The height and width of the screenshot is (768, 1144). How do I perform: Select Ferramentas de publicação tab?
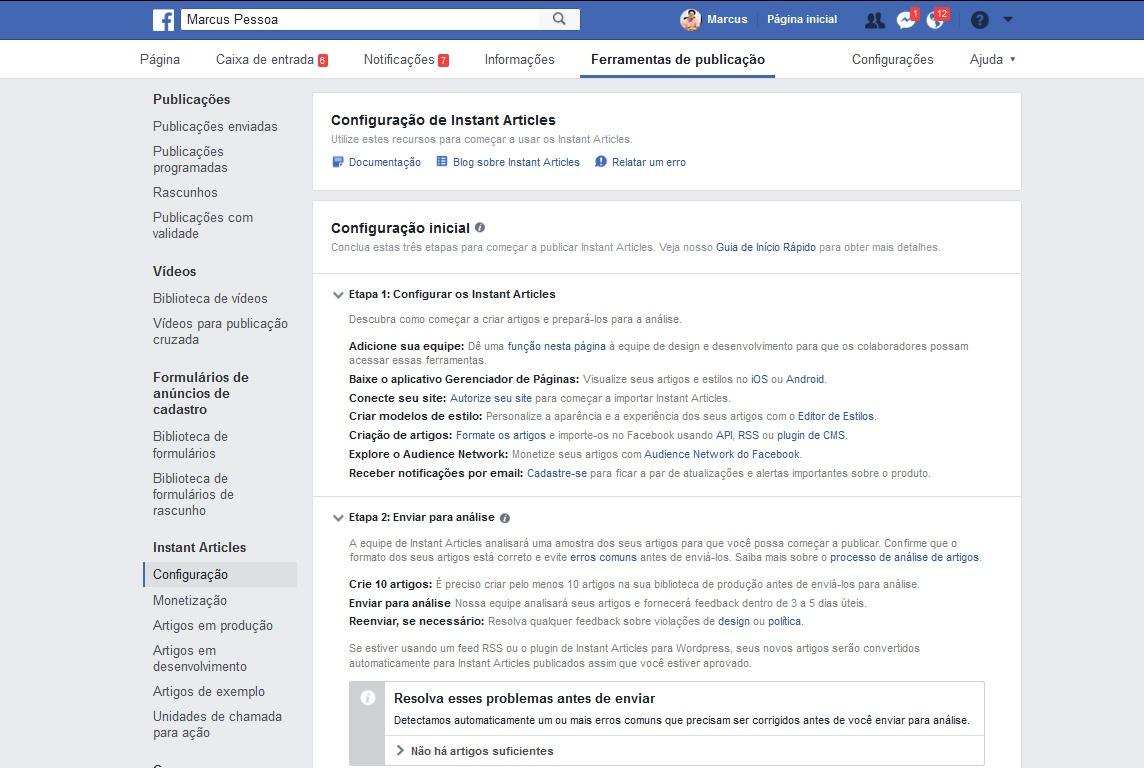pyautogui.click(x=678, y=60)
